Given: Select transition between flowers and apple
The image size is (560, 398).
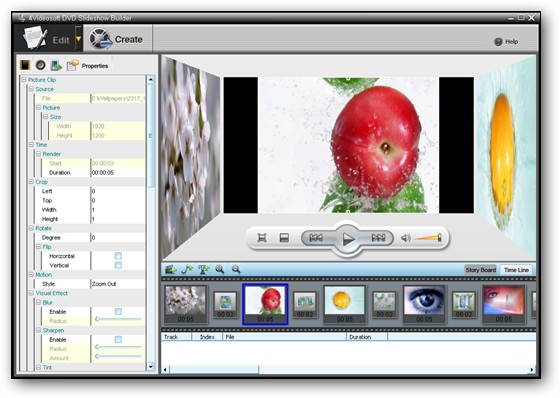Looking at the screenshot, I should tap(225, 305).
